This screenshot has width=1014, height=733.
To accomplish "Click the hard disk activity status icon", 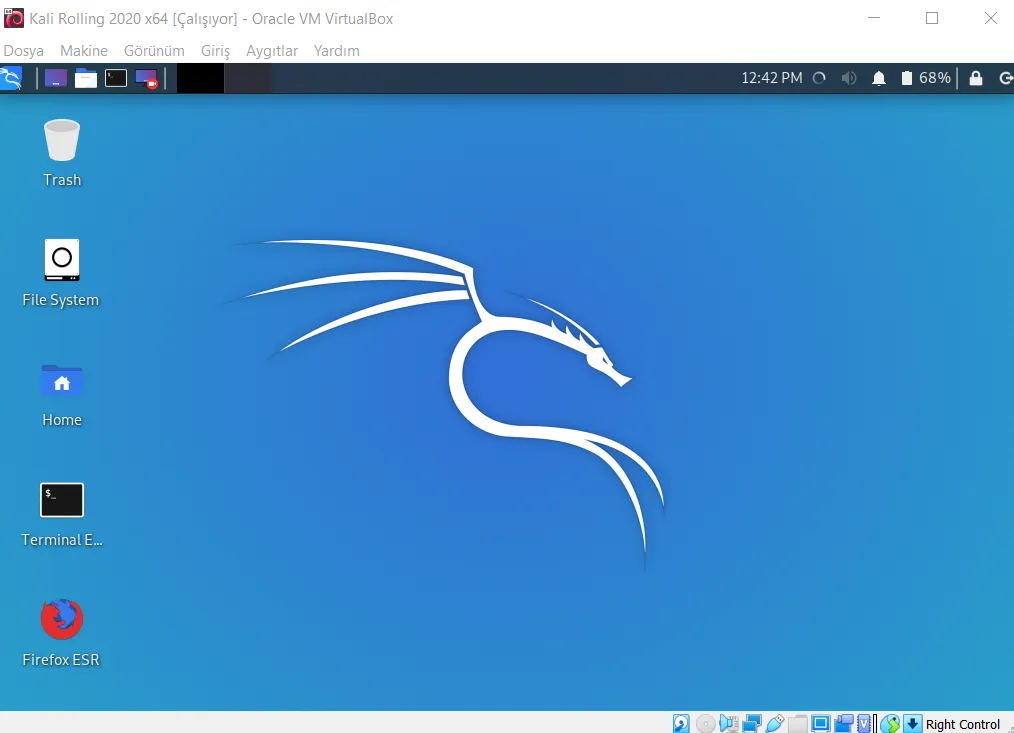I will coord(681,723).
